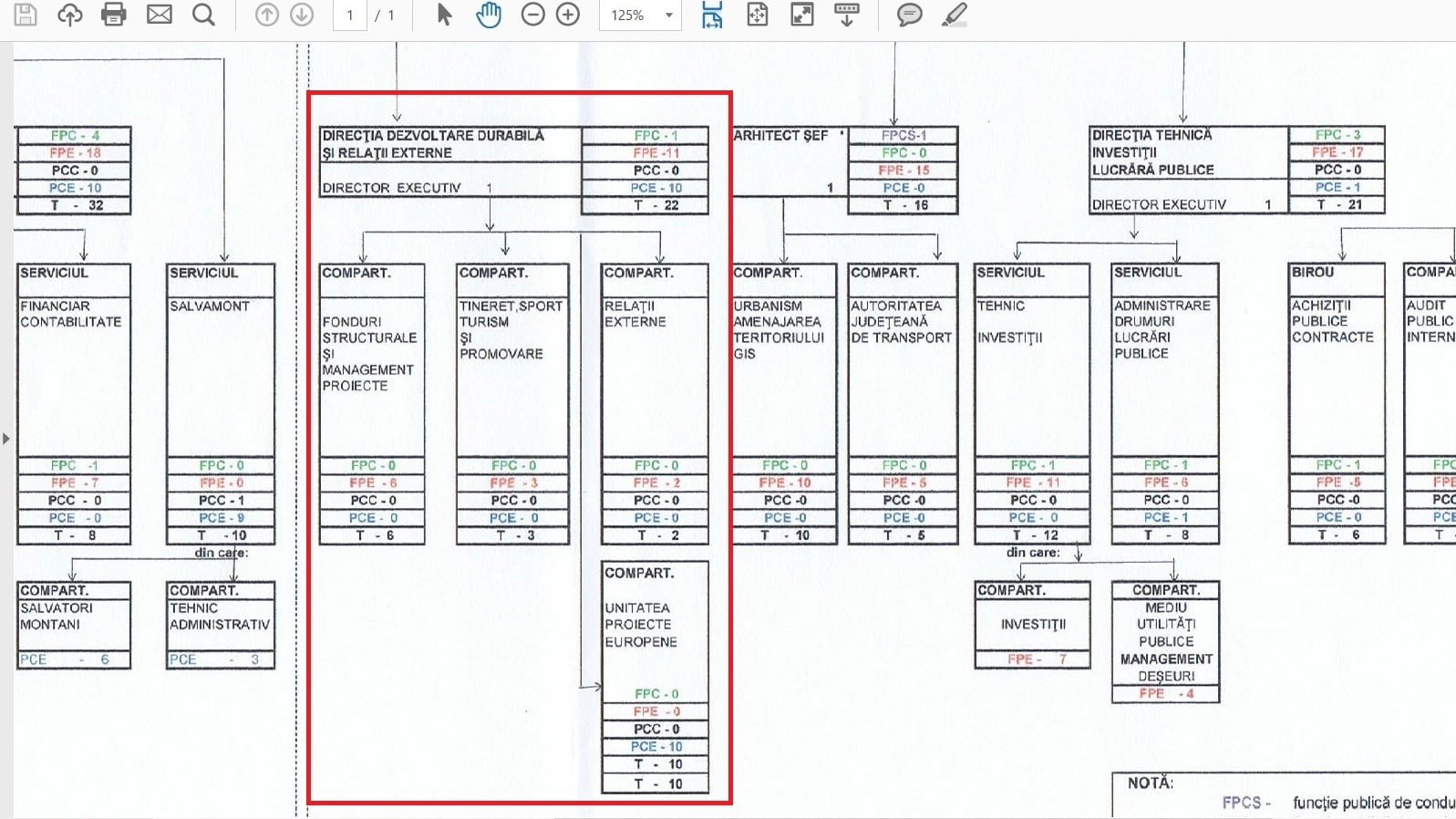
Task: Zoom in with plus button
Action: [x=568, y=15]
